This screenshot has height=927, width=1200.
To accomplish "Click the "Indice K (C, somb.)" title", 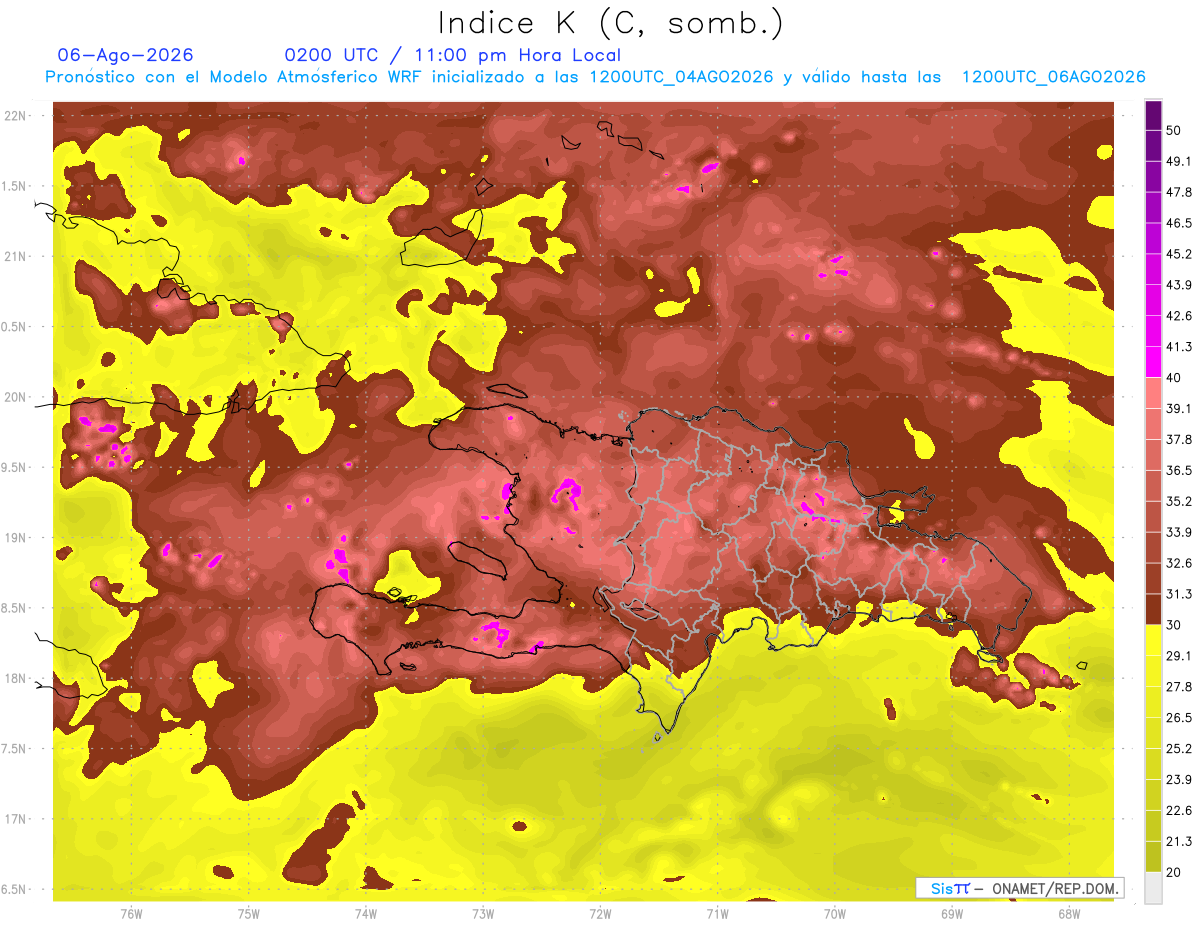I will (610, 23).
